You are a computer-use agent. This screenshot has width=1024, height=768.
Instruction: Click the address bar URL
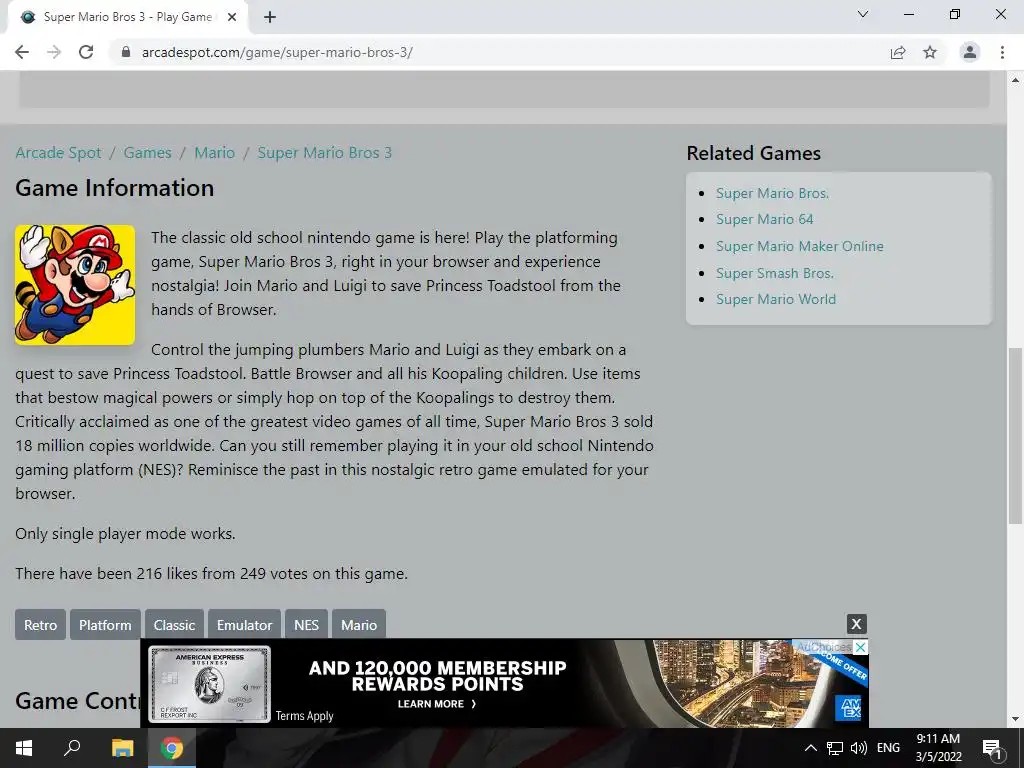coord(277,52)
